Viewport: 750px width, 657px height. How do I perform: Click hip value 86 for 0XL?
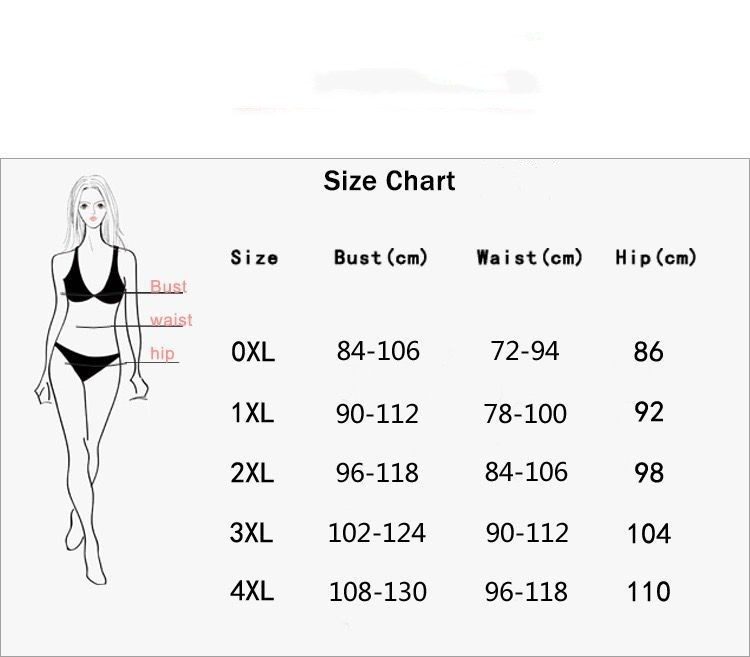click(x=648, y=352)
